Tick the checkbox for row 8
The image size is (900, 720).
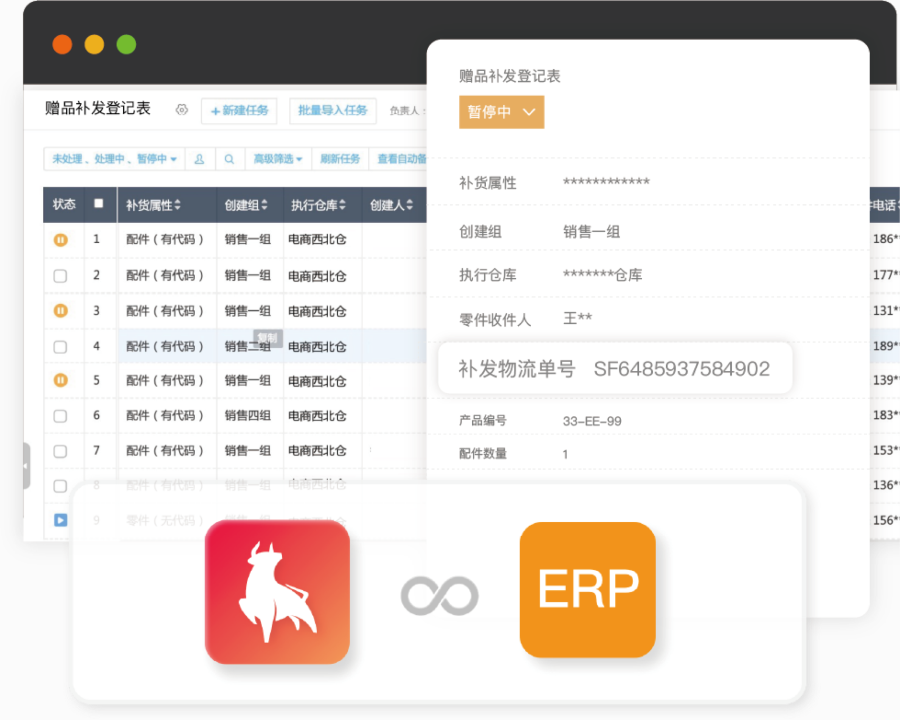click(60, 486)
